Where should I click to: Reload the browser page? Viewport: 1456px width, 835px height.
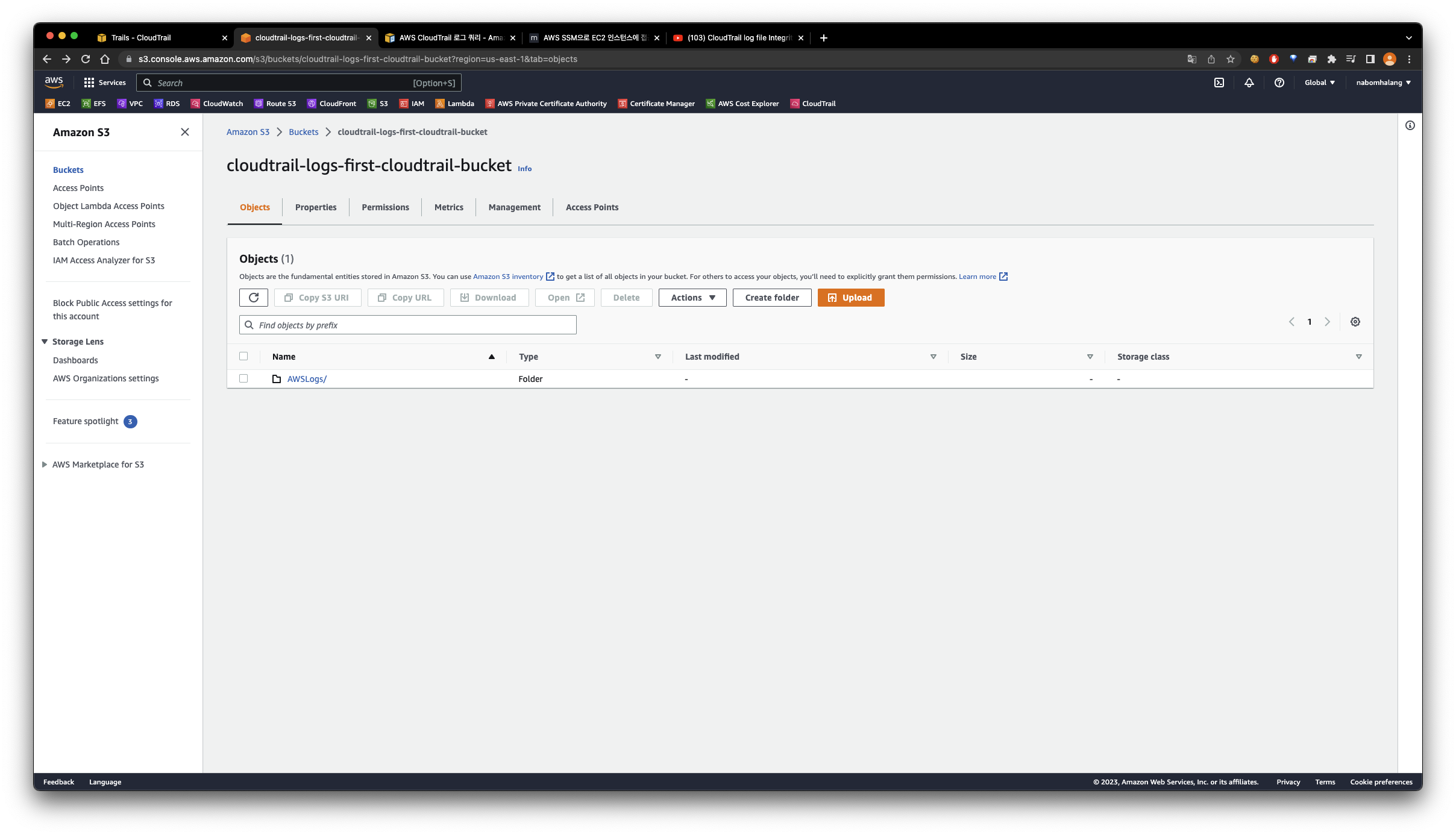[x=86, y=59]
